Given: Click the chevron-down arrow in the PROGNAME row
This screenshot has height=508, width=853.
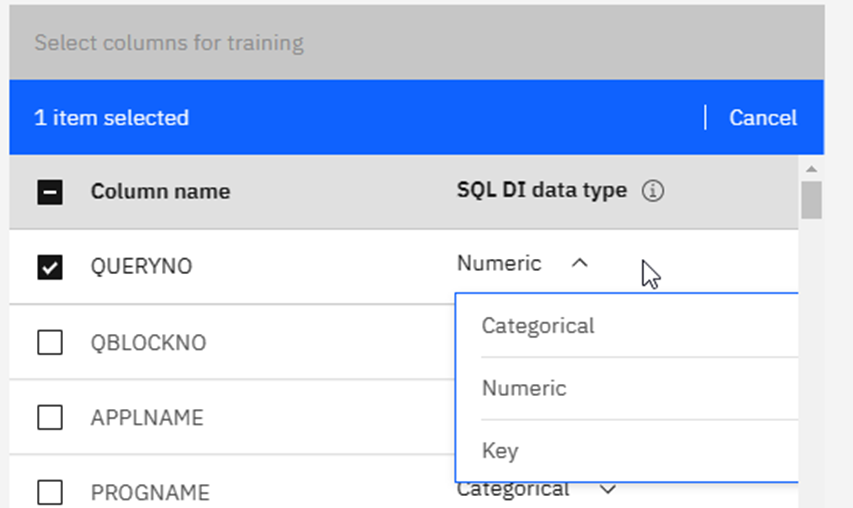Looking at the screenshot, I should [x=607, y=489].
